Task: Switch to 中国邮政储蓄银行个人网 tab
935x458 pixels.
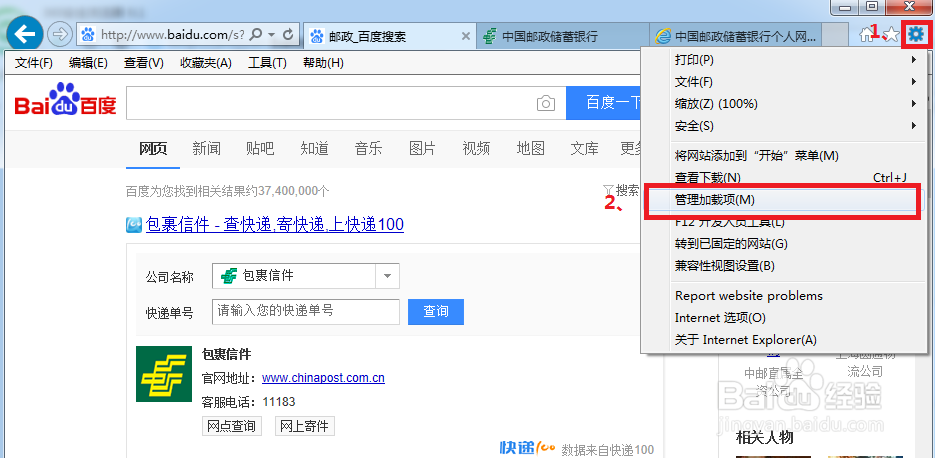Action: pyautogui.click(x=736, y=36)
